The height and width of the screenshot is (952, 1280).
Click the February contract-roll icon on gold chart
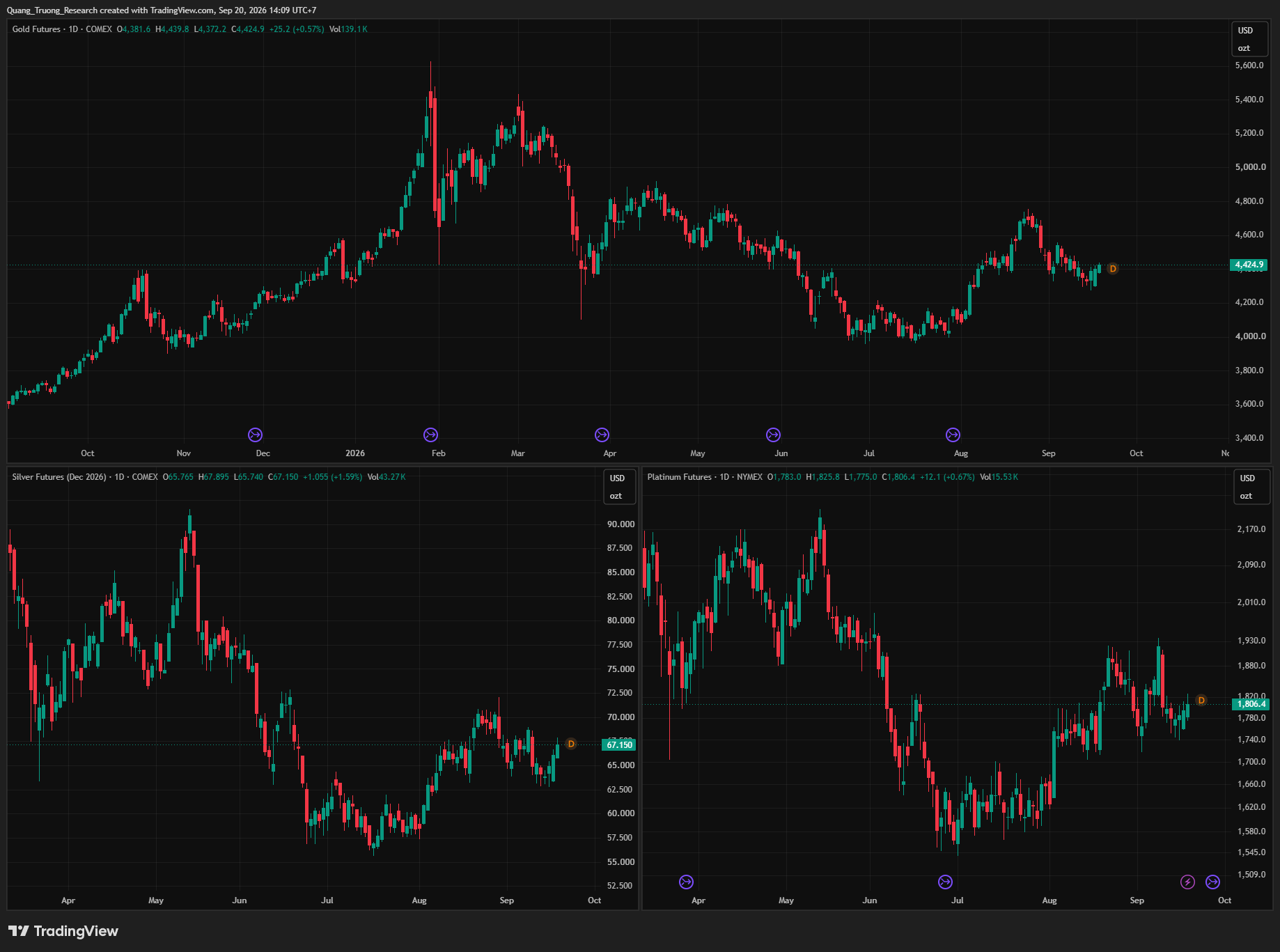(x=430, y=435)
